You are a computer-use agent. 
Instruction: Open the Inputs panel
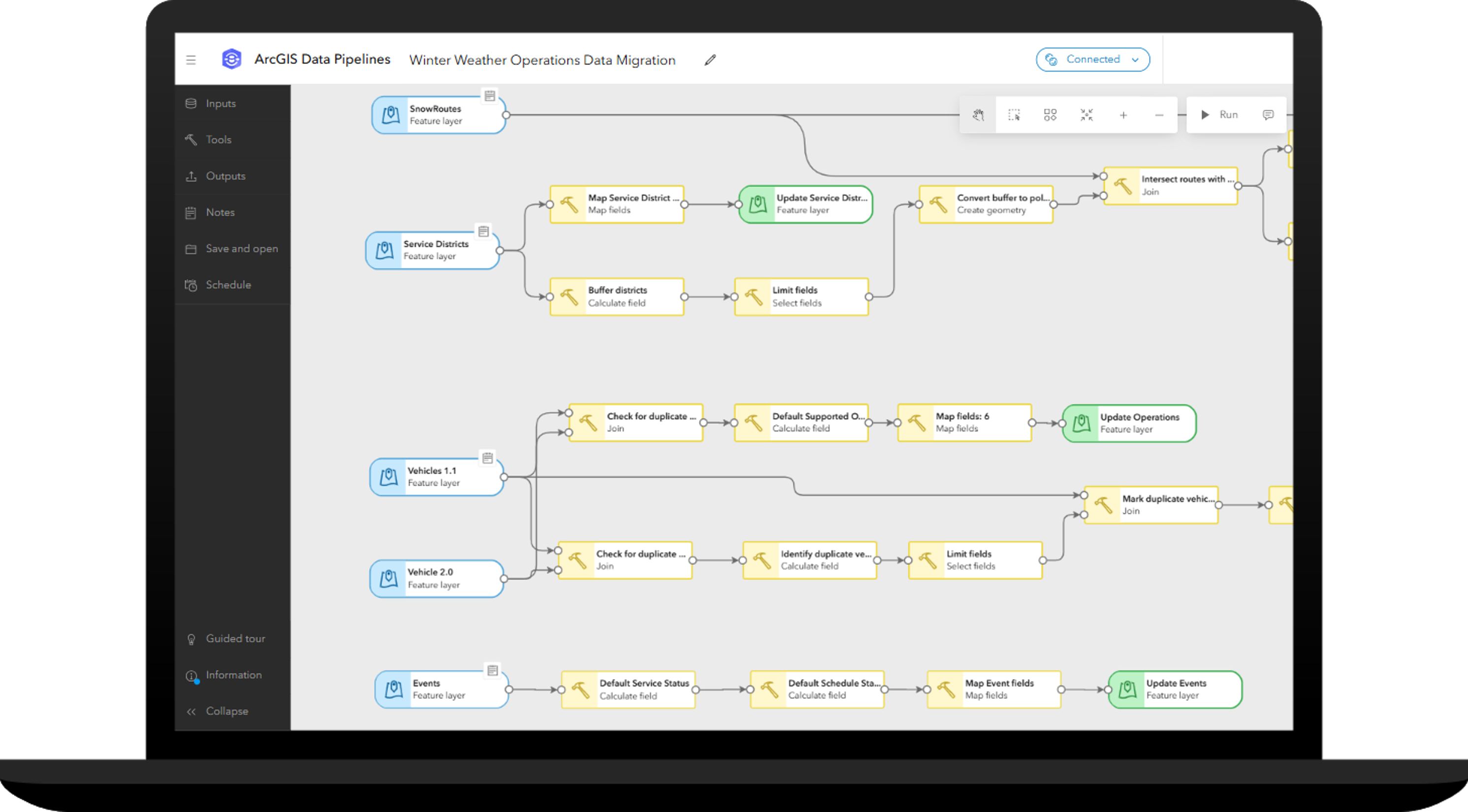[220, 104]
